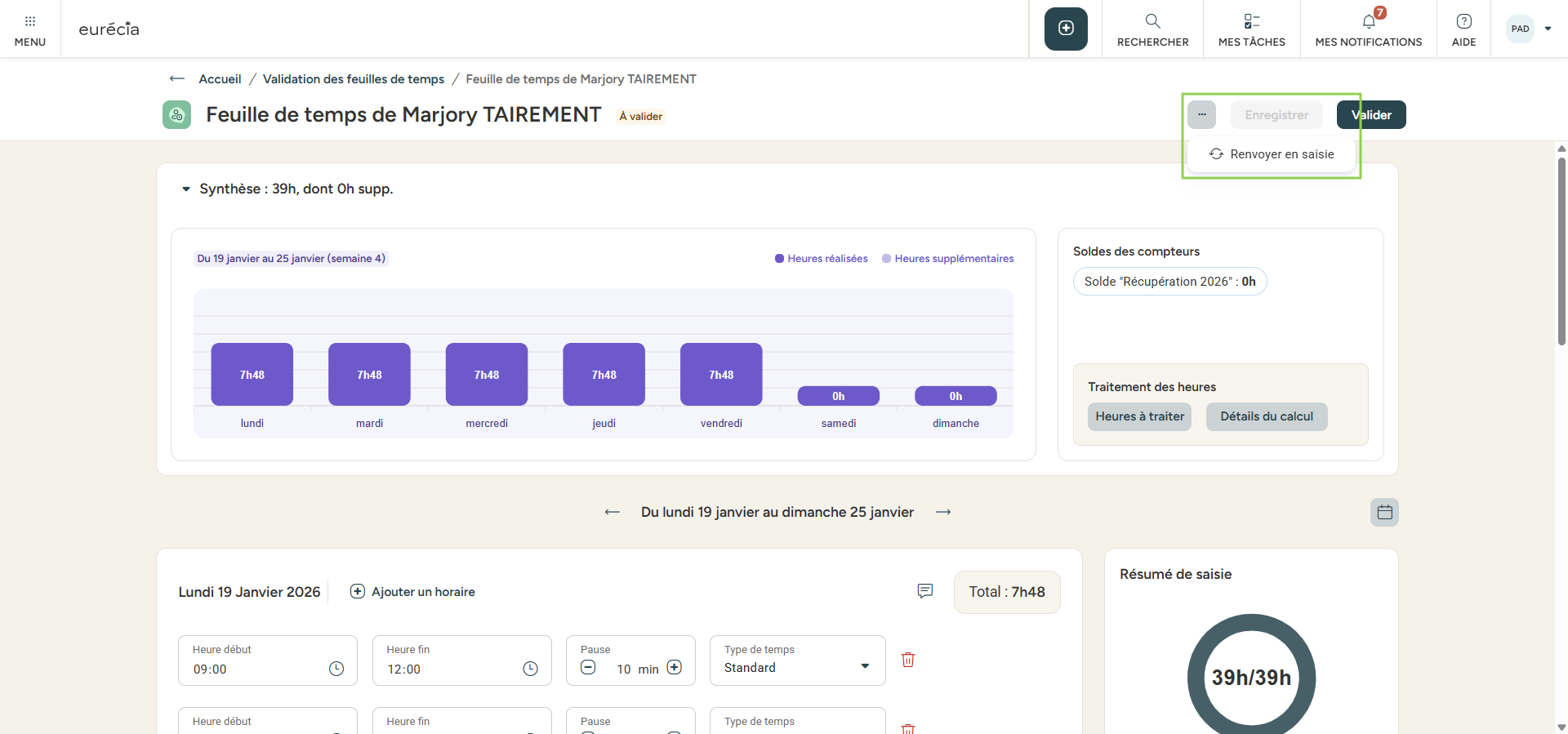Navigate to Validation des feuilles de temps breadcrumb
The height and width of the screenshot is (734, 1568).
tap(353, 79)
